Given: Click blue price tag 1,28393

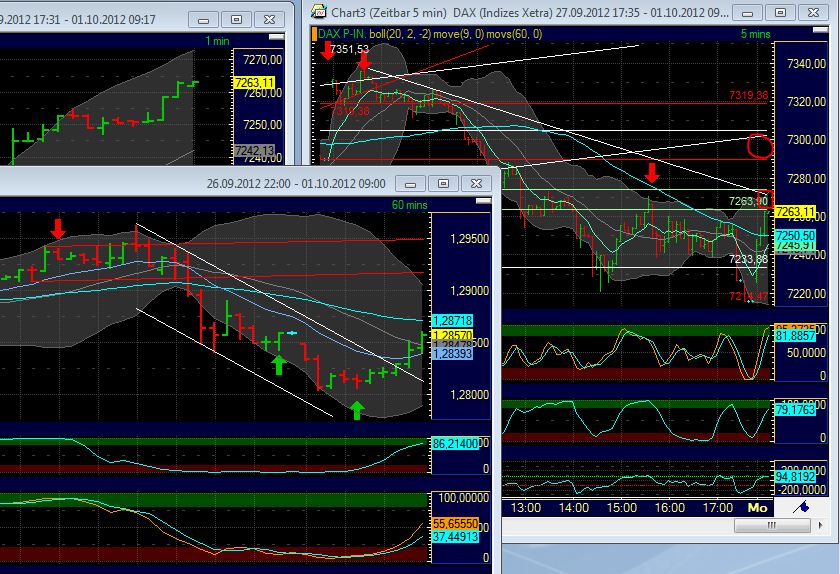Looking at the screenshot, I should point(453,354).
